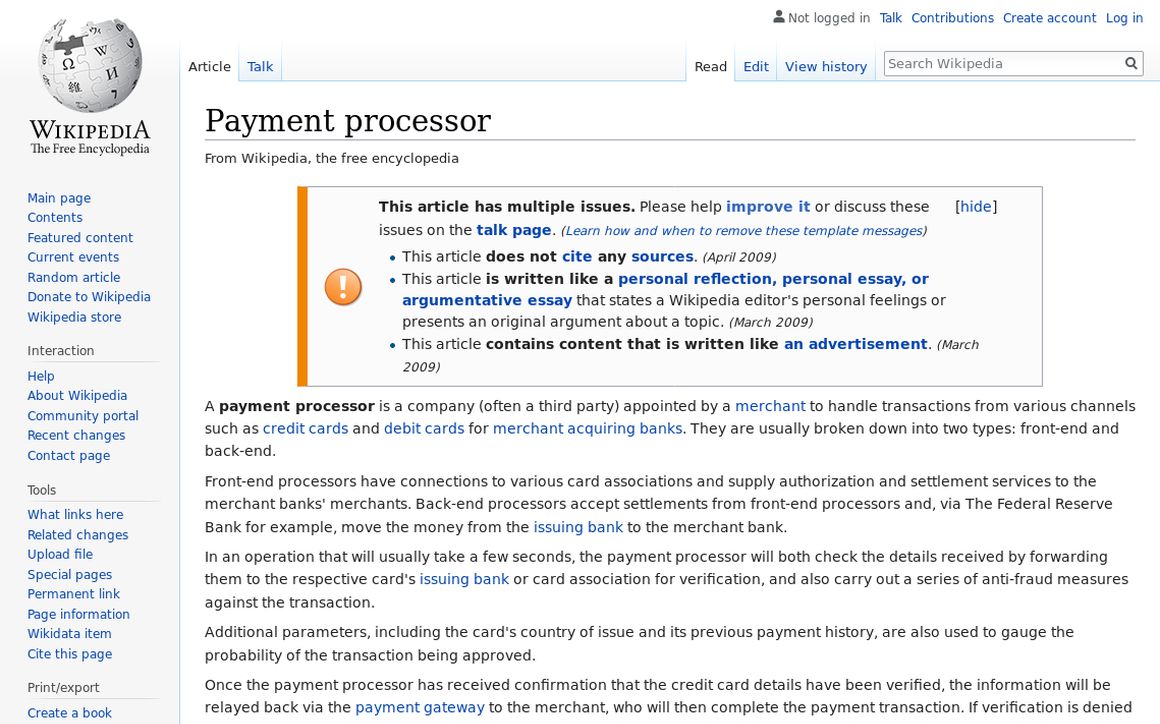Click Cite this page
Screen dimensions: 1160x724
[70, 654]
